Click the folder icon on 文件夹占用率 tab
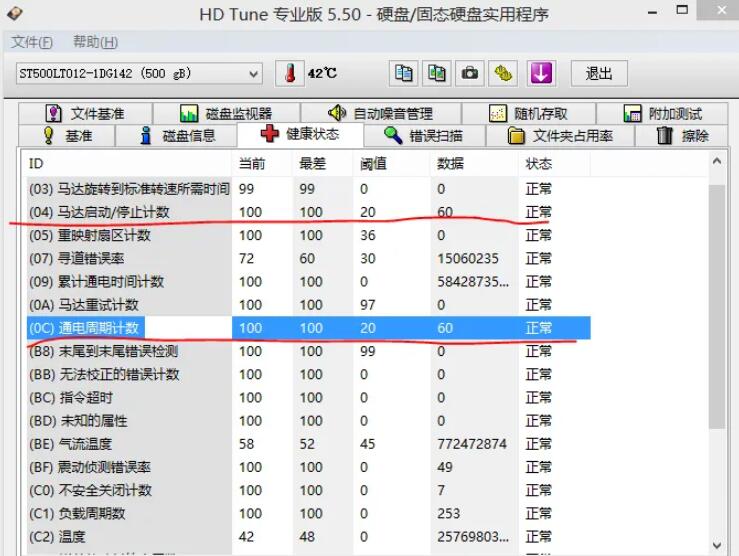The width and height of the screenshot is (739, 556). click(516, 136)
